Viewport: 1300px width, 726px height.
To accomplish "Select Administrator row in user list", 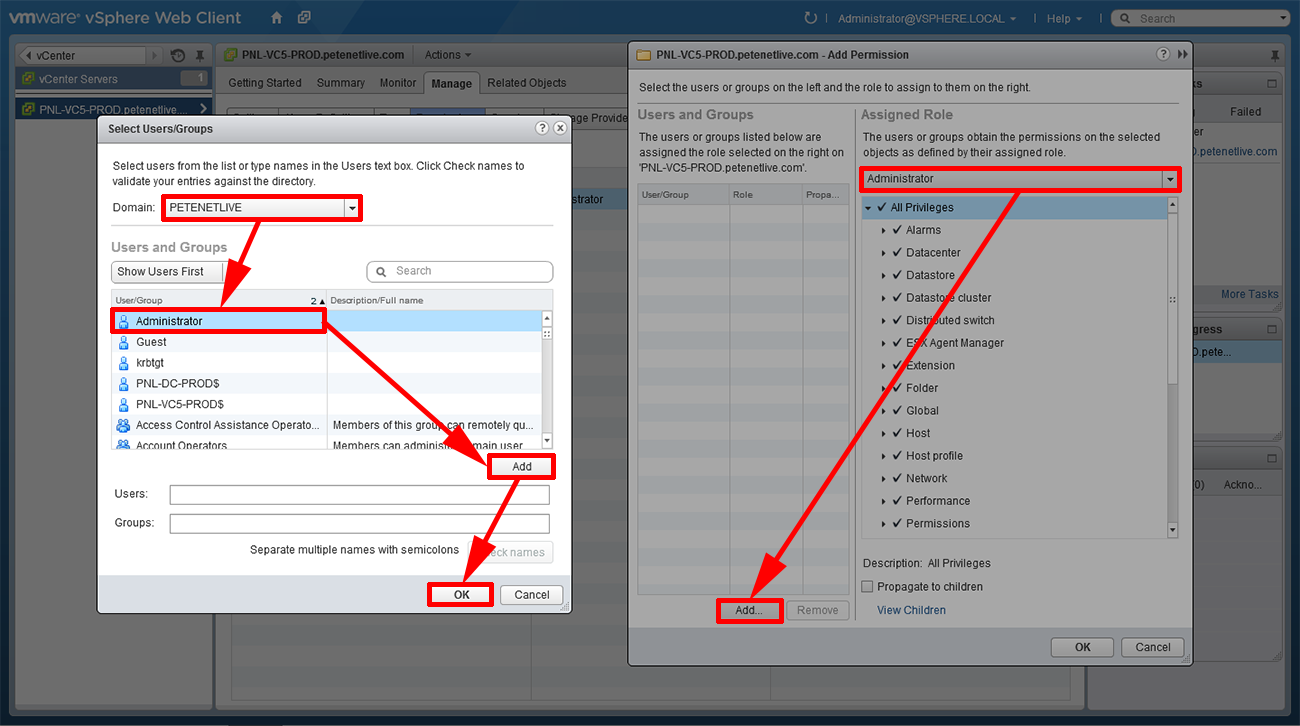I will [x=326, y=321].
